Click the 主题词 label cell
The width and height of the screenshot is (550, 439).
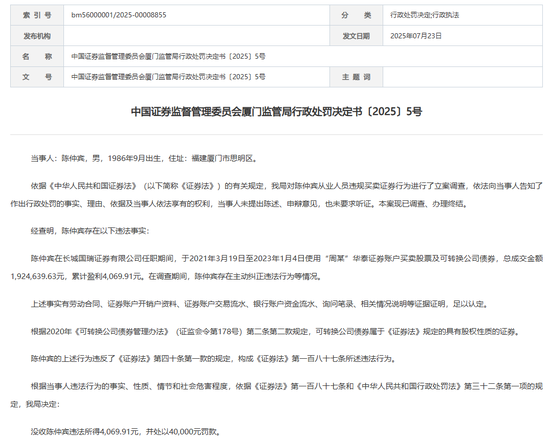[x=356, y=77]
